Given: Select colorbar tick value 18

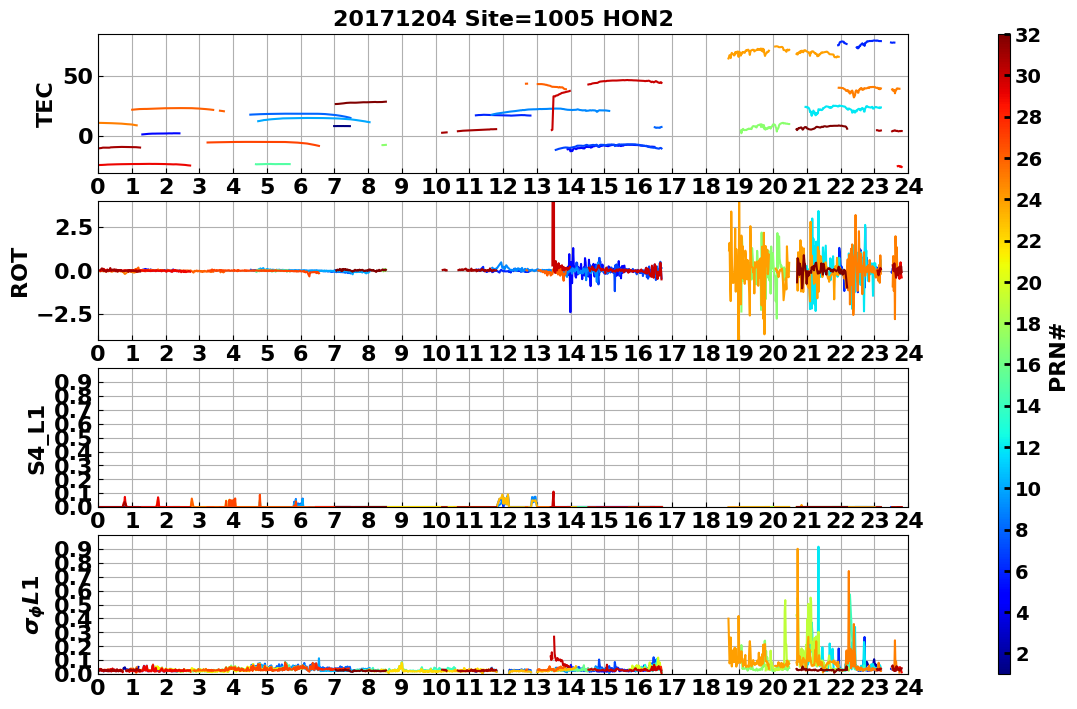Looking at the screenshot, I should pyautogui.click(x=1028, y=324).
